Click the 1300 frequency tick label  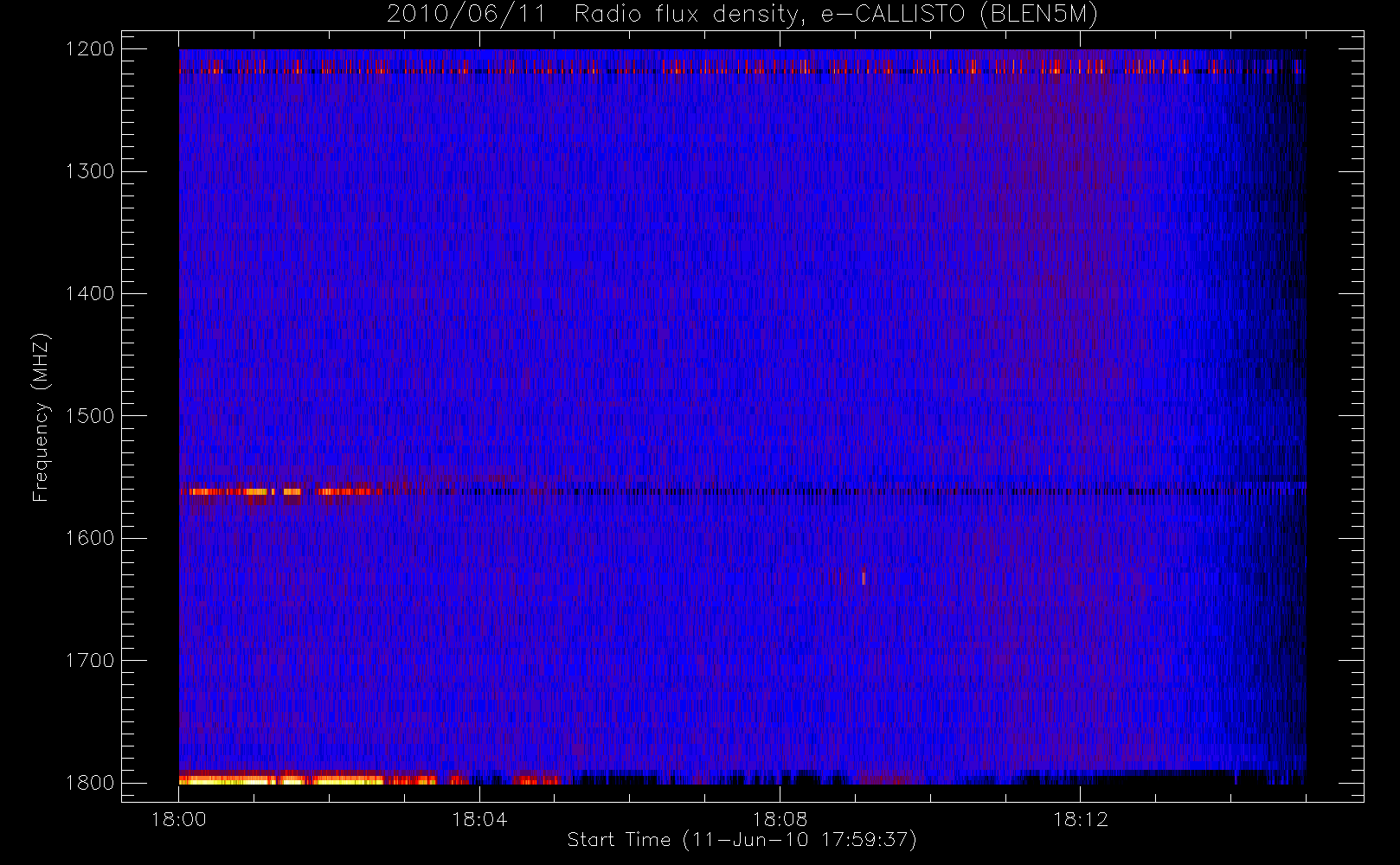coord(90,170)
